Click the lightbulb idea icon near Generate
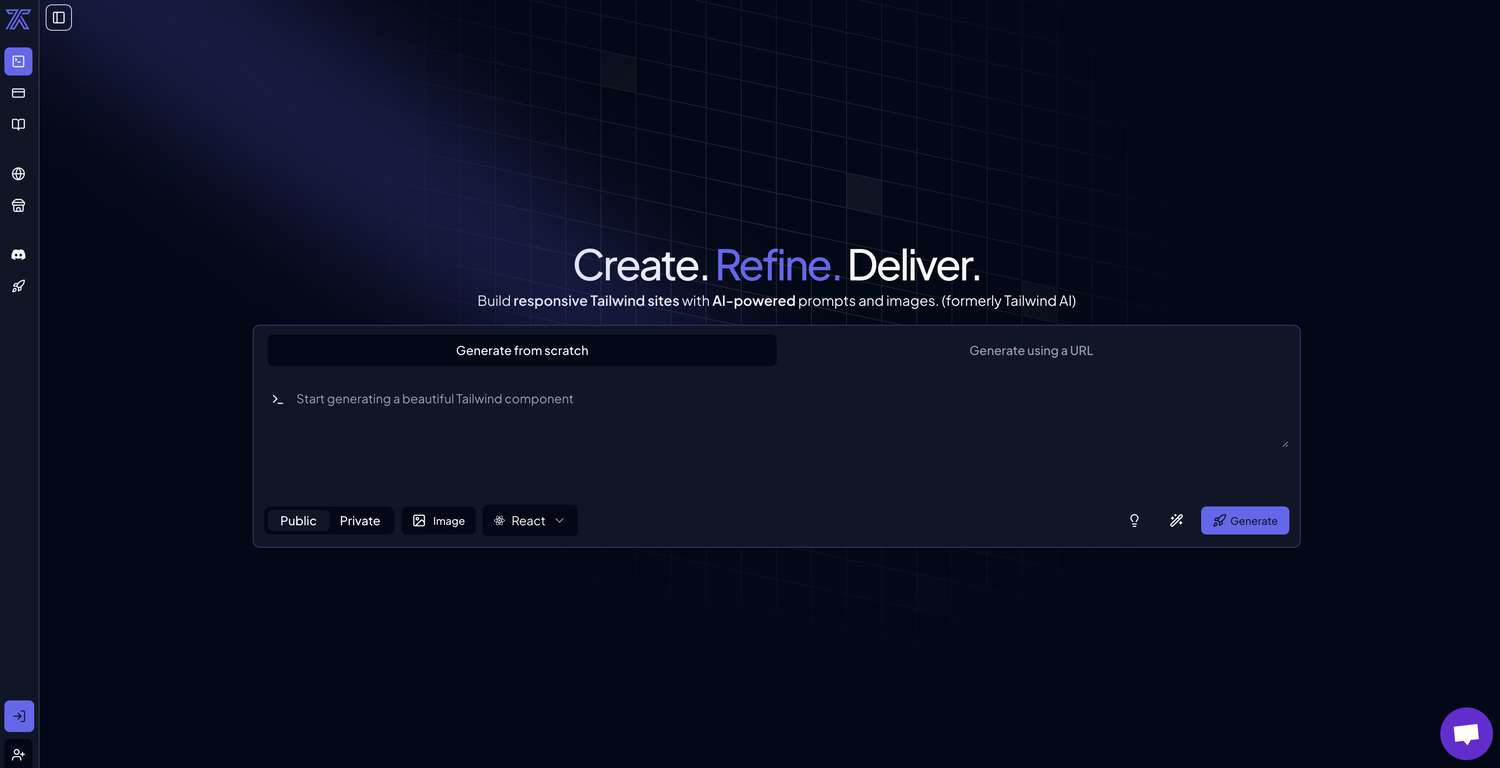1500x768 pixels. (1134, 520)
